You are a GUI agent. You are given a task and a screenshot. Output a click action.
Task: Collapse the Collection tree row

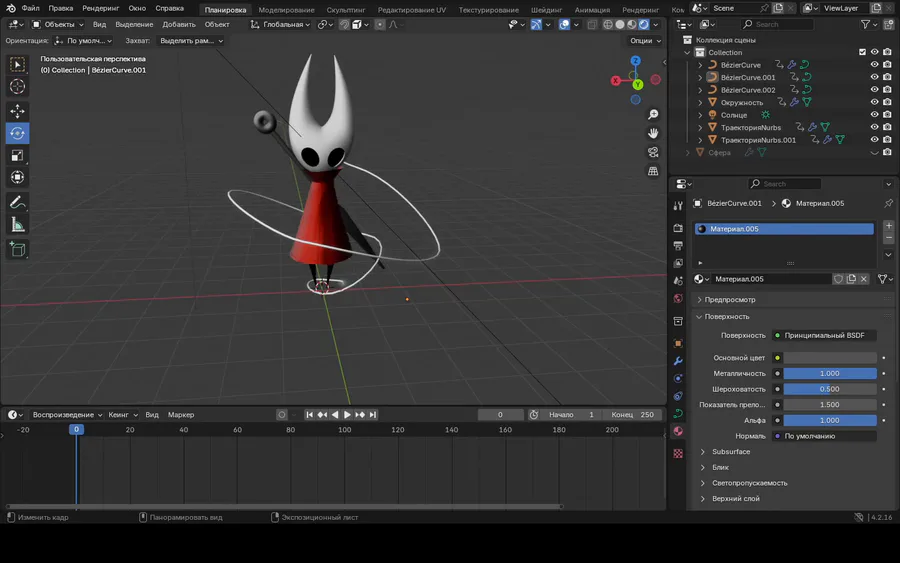(688, 52)
